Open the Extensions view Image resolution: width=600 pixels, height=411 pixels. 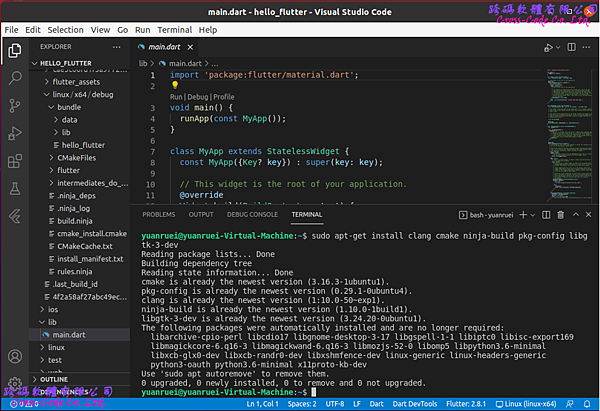click(x=16, y=163)
